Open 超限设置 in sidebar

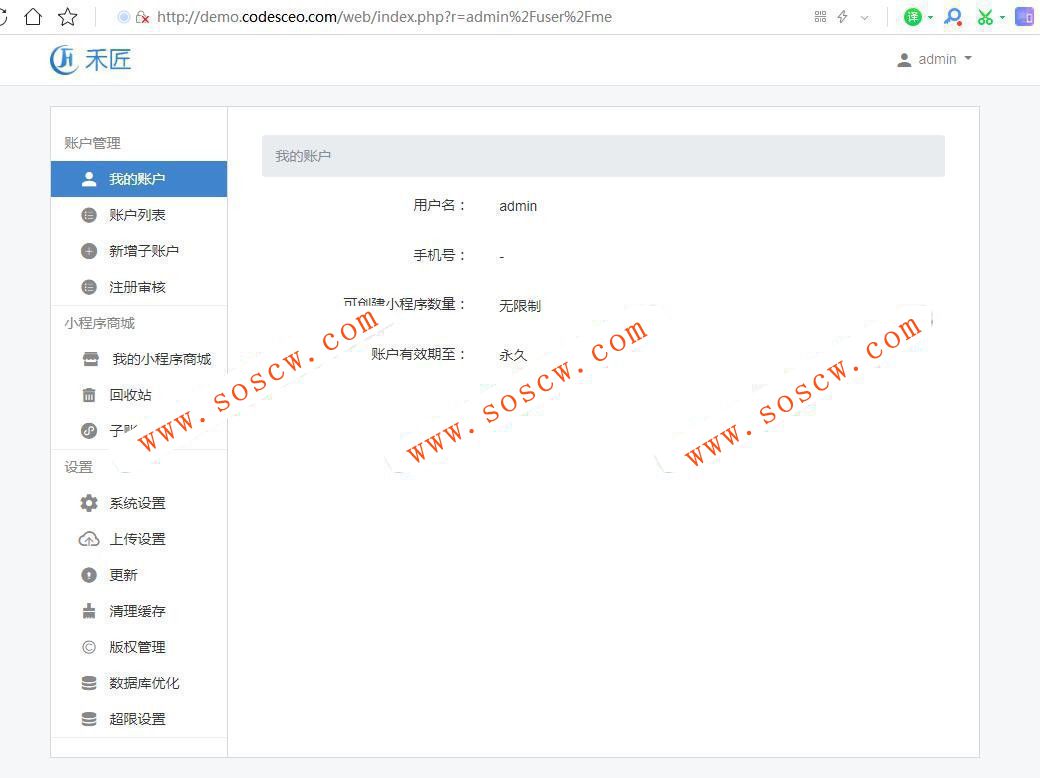click(139, 719)
